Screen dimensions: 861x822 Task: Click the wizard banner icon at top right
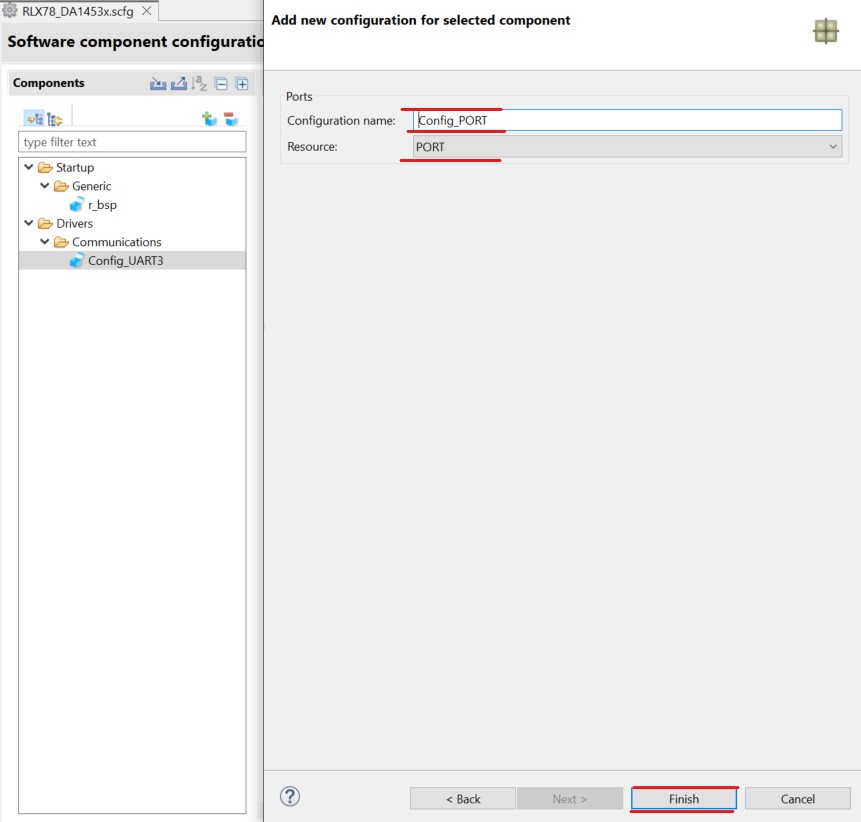(x=825, y=31)
